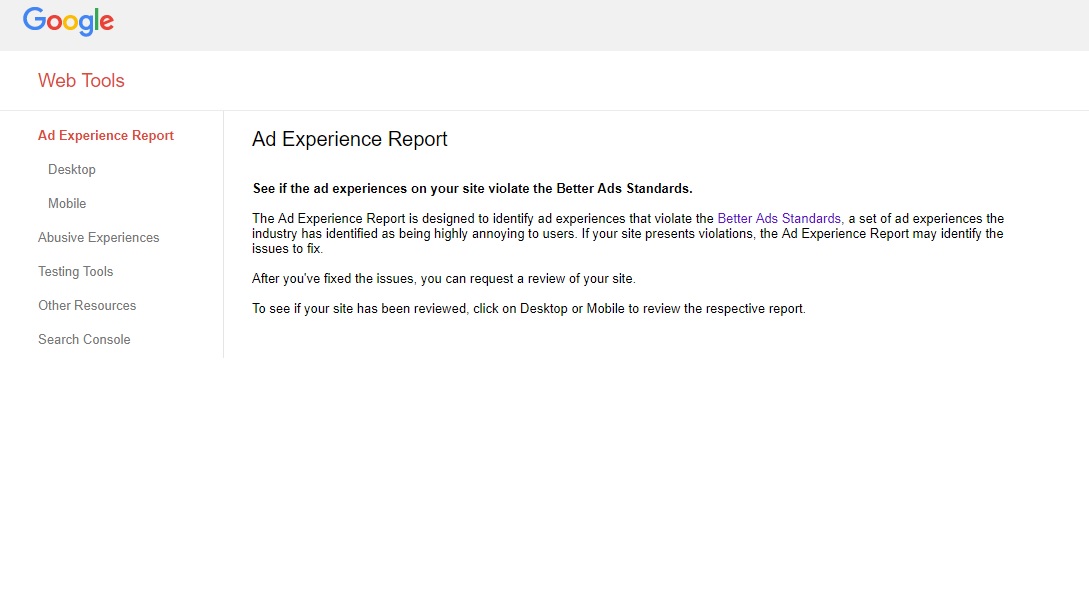The height and width of the screenshot is (607, 1089).
Task: Go to Abusive Experiences section
Action: (98, 238)
